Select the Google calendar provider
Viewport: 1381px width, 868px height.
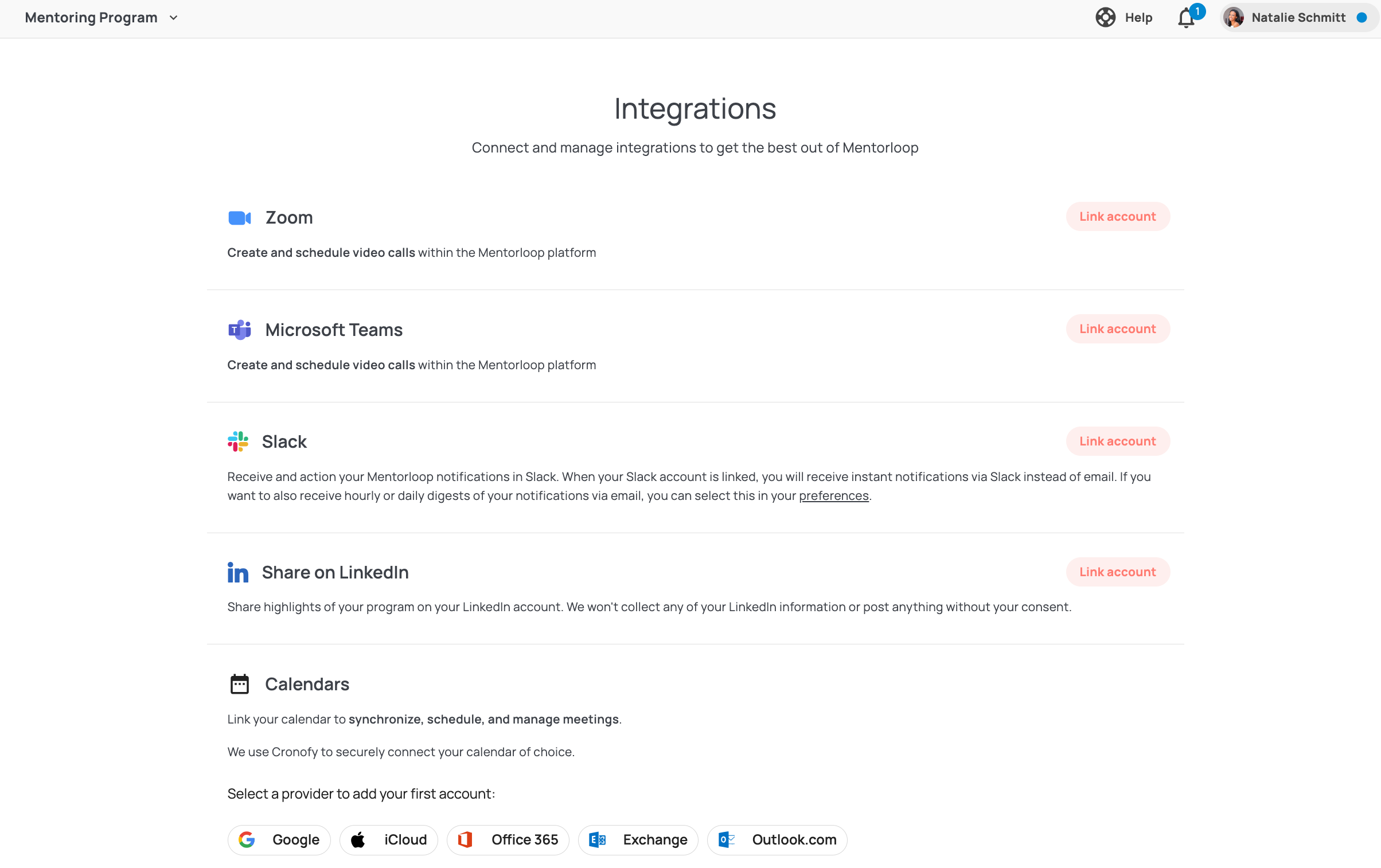(279, 839)
